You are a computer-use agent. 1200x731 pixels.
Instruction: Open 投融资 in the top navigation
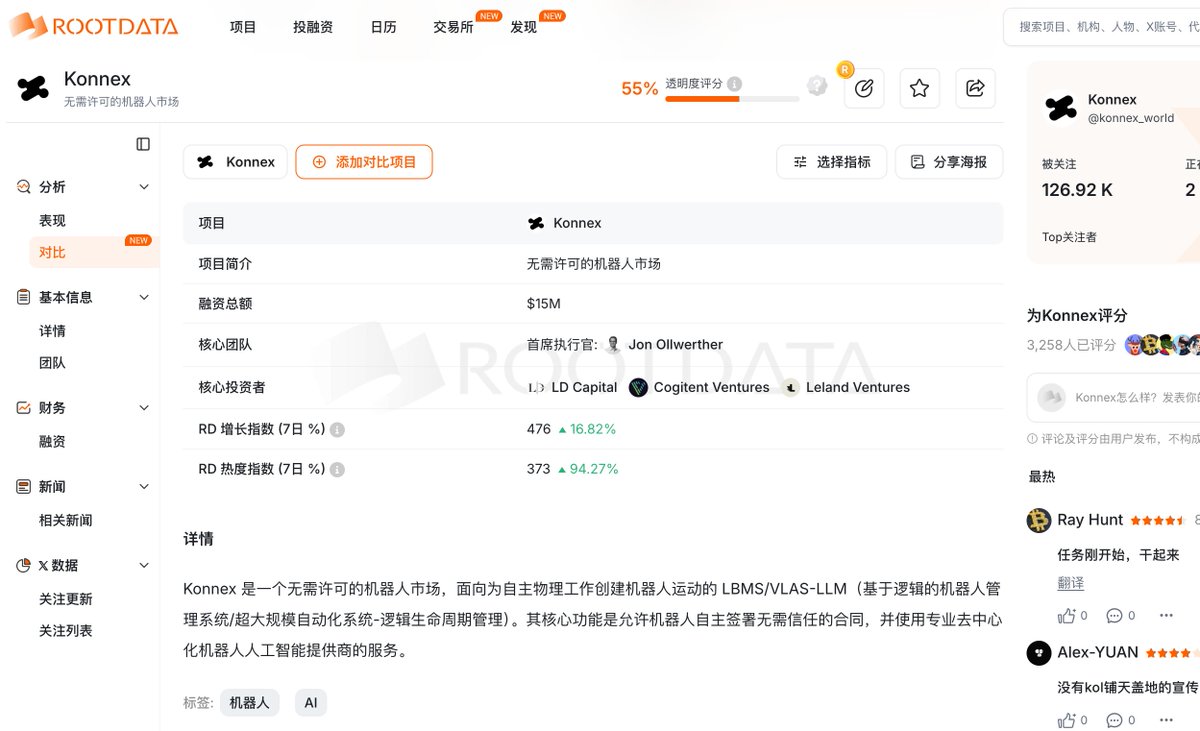coord(313,27)
